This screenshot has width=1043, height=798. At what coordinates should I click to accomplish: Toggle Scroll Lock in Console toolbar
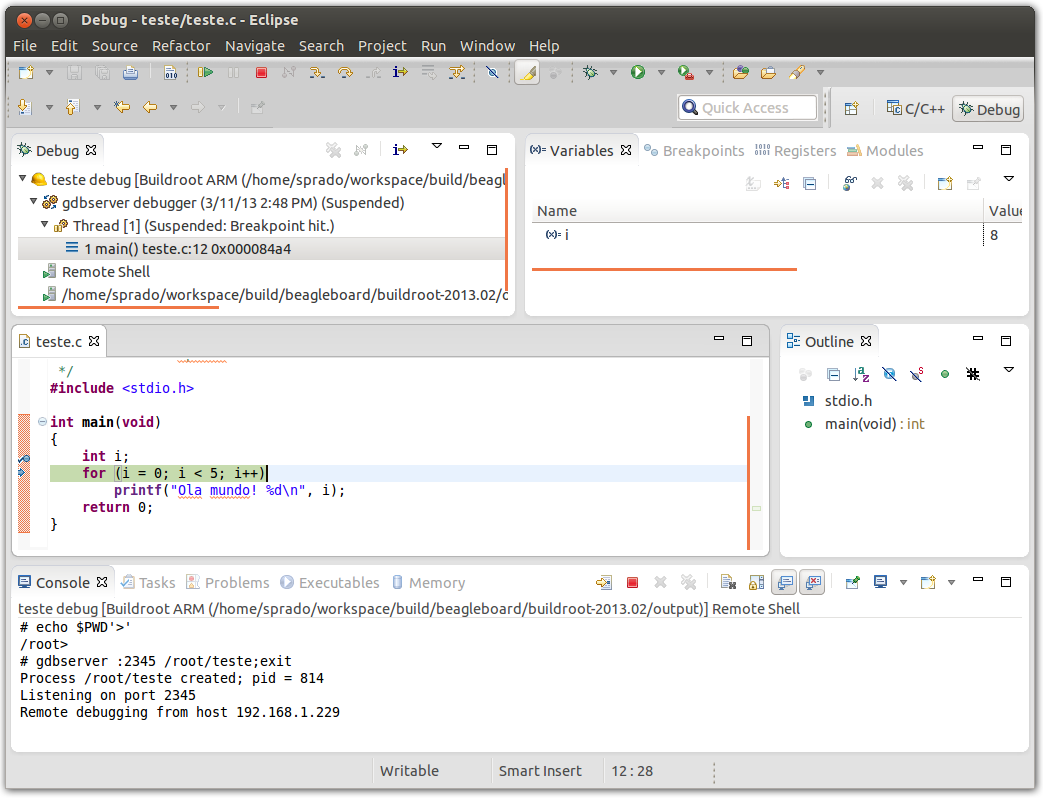756,583
